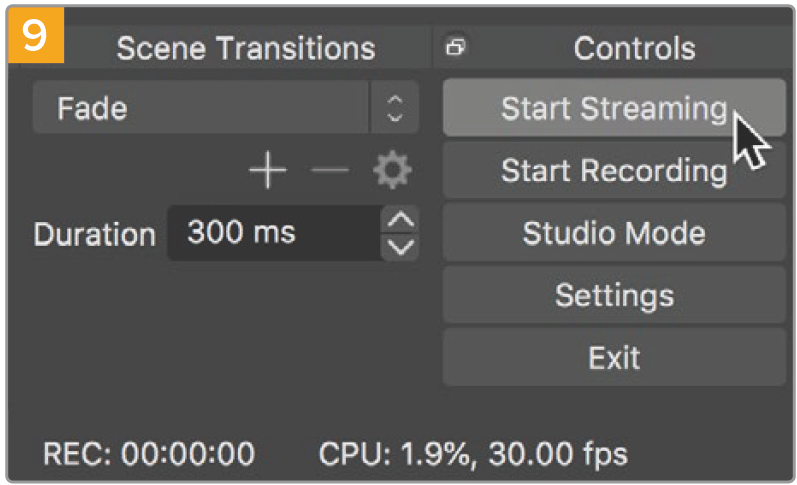Add a new scene transition with plus icon
The image size is (797, 485).
pos(267,172)
